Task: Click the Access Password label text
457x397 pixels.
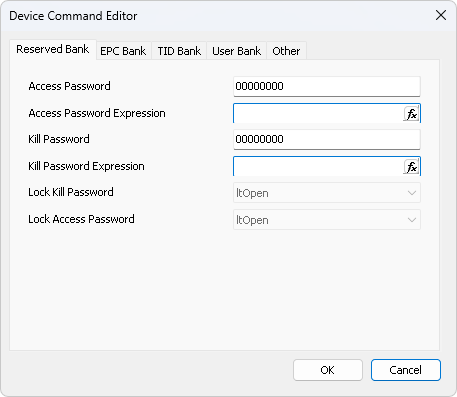Action: [x=69, y=86]
